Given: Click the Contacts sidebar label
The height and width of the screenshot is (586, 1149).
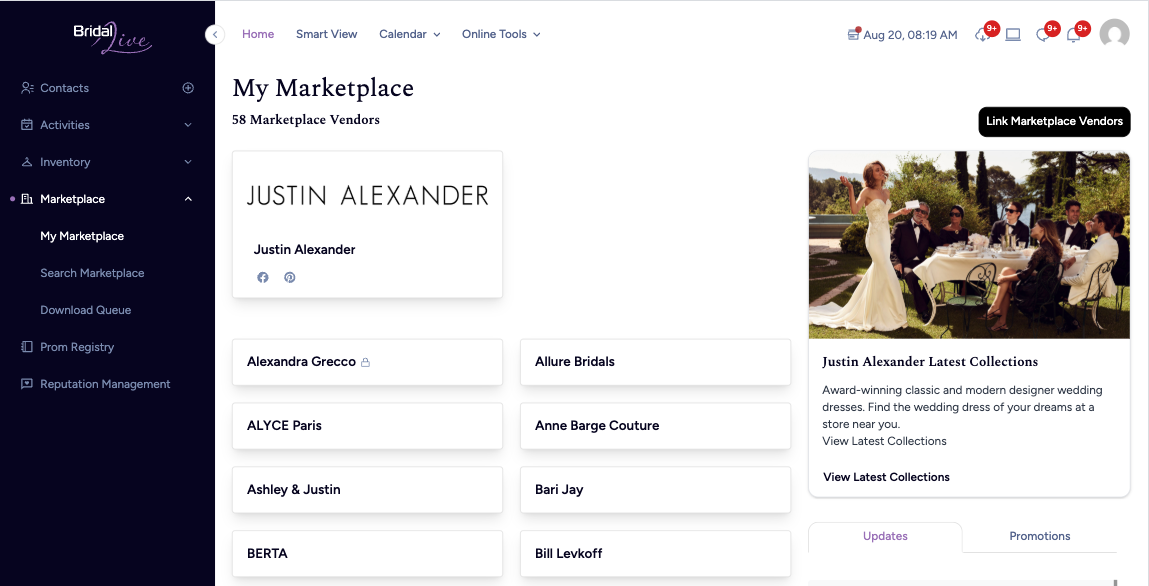Looking at the screenshot, I should [x=64, y=88].
